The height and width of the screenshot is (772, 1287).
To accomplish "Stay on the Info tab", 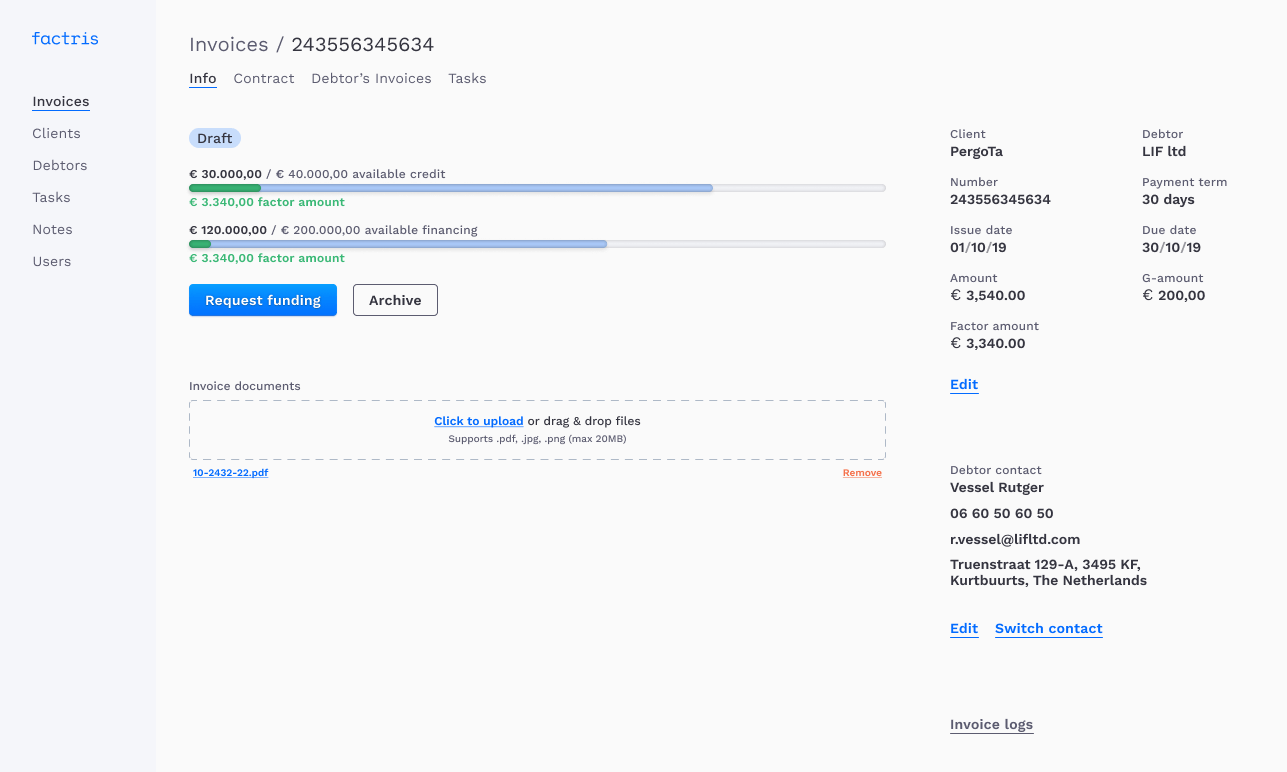I will 202,78.
